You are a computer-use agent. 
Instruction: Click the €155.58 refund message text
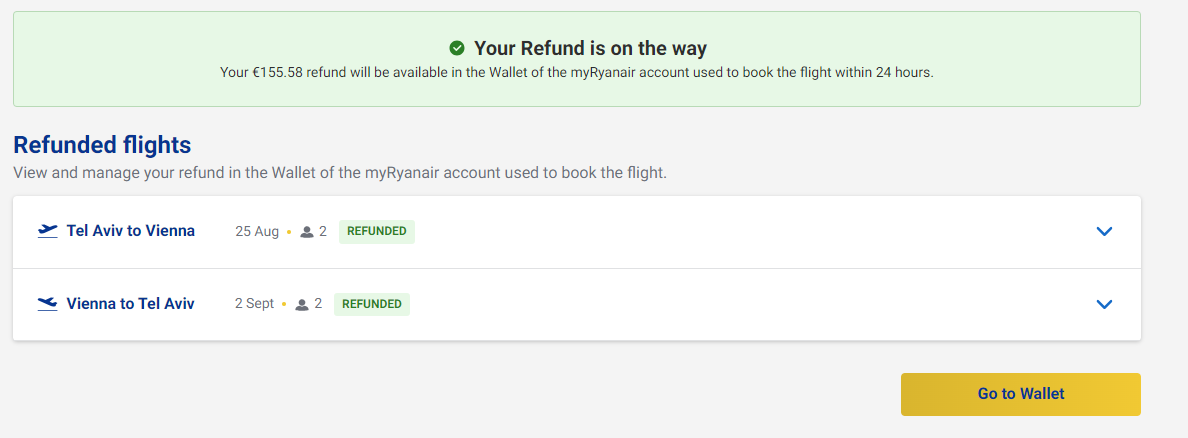[x=576, y=72]
